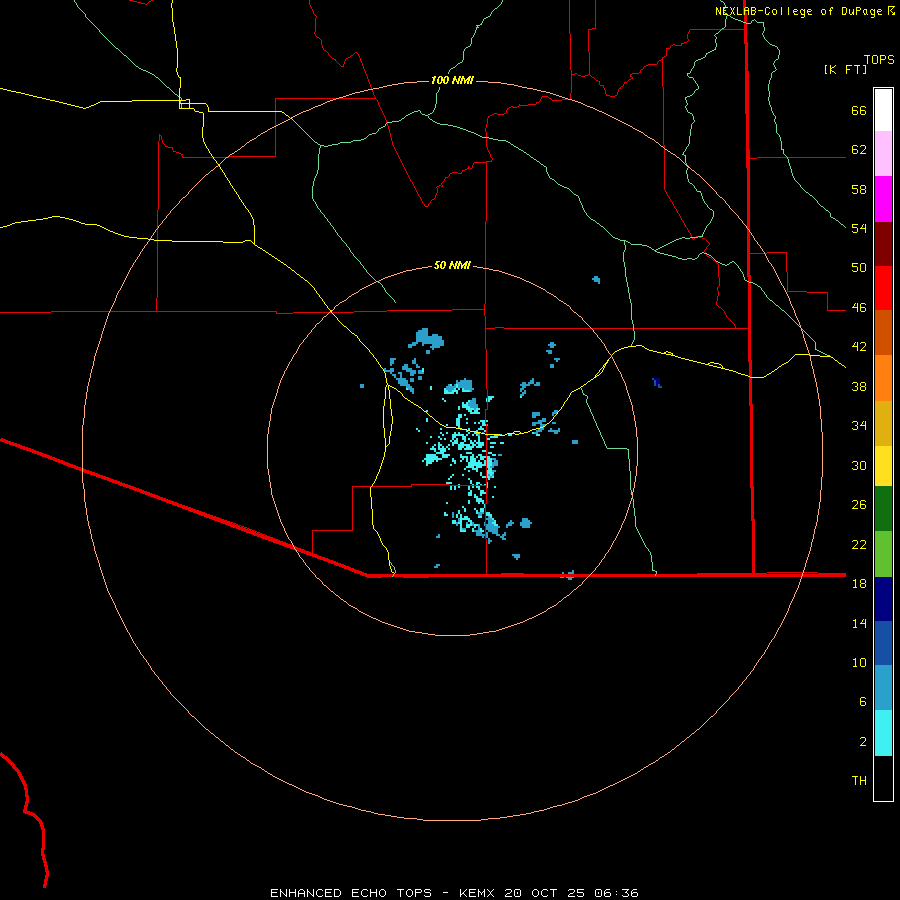The width and height of the screenshot is (900, 900).
Task: Click the 54 legend value
Action: coord(859,228)
